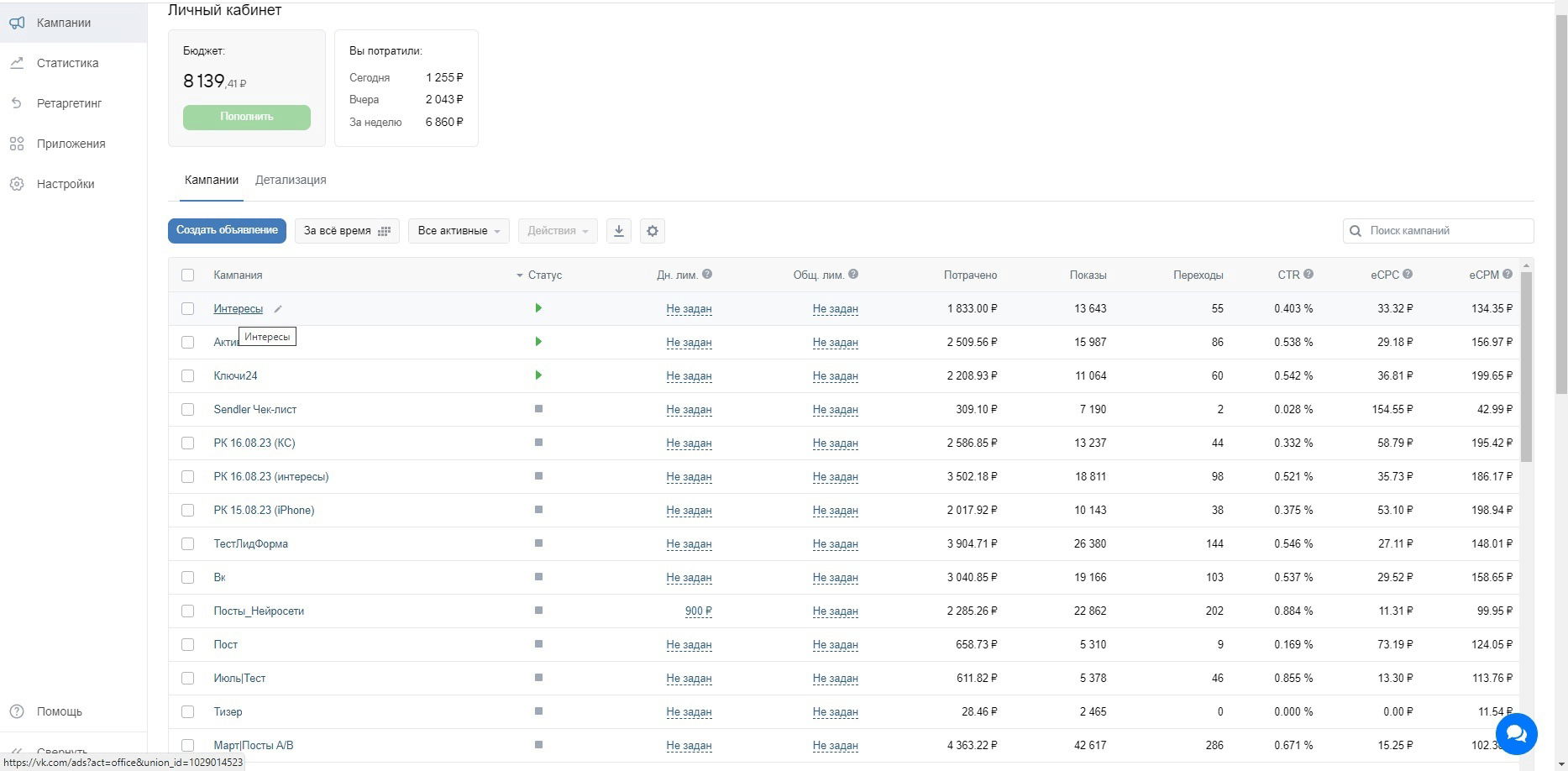This screenshot has height=771, width=1568.
Task: Open table column settings gear icon
Action: click(x=653, y=231)
